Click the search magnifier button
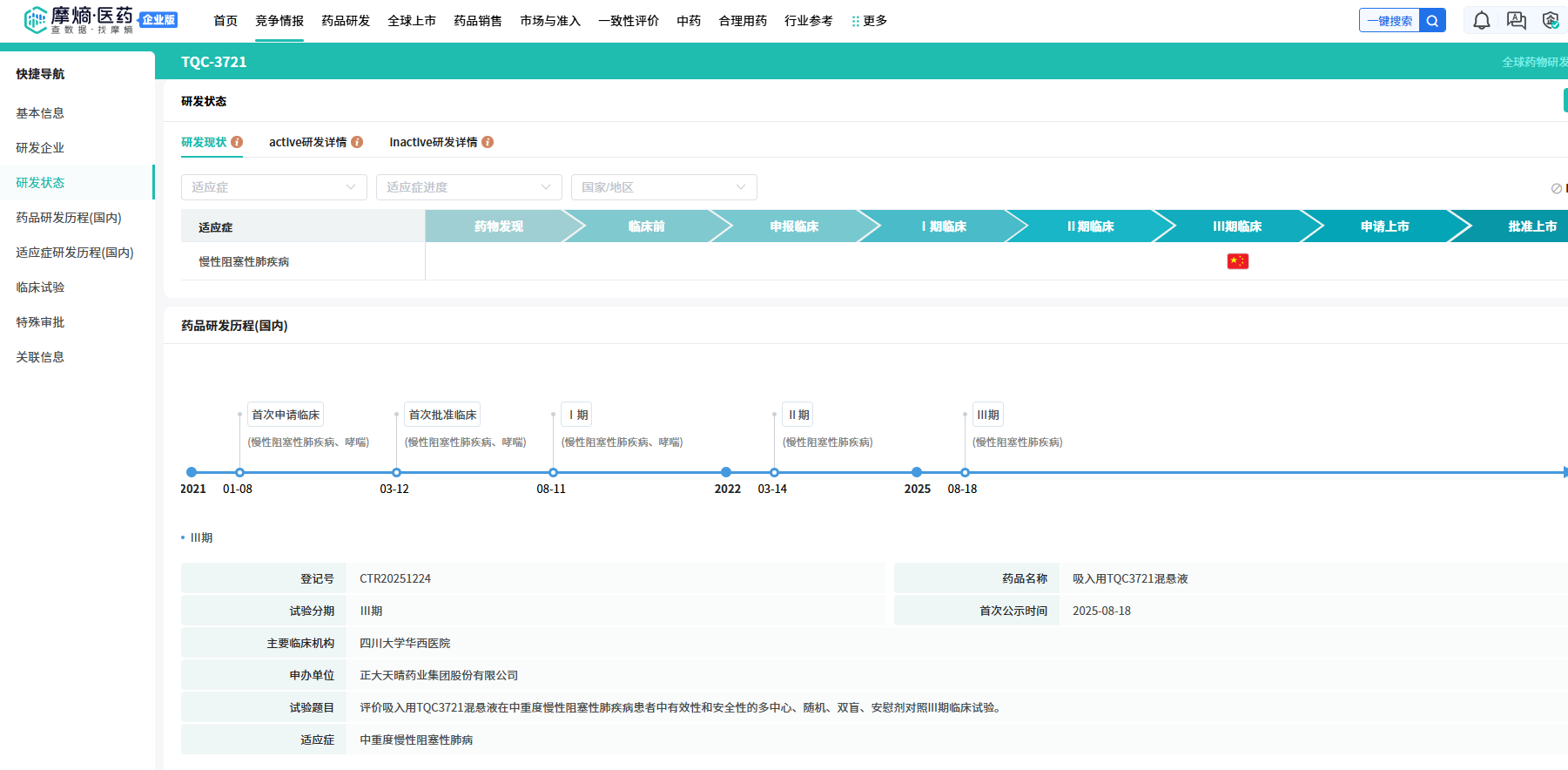Viewport: 1568px width, 770px height. (1432, 21)
